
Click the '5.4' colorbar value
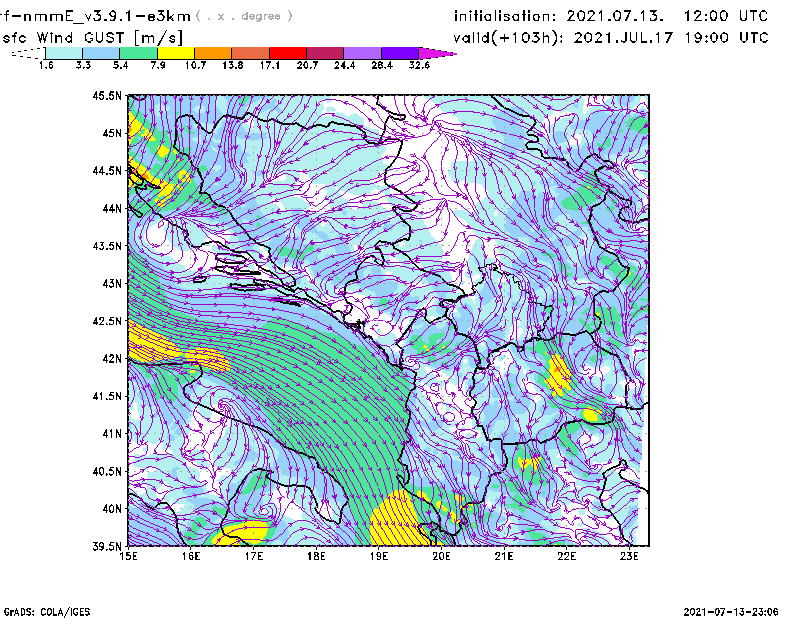pyautogui.click(x=120, y=65)
